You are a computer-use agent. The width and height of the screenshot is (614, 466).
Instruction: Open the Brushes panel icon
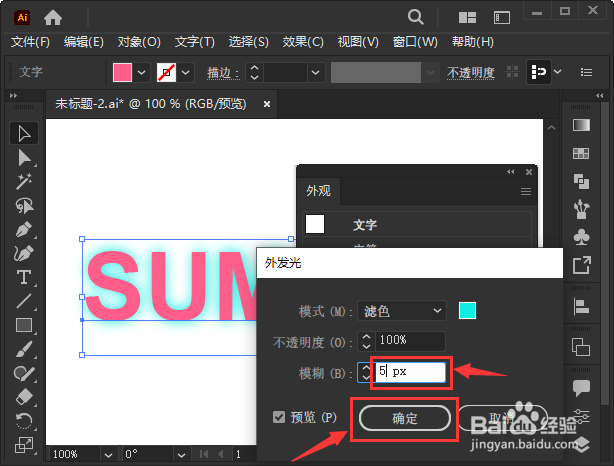(581, 209)
